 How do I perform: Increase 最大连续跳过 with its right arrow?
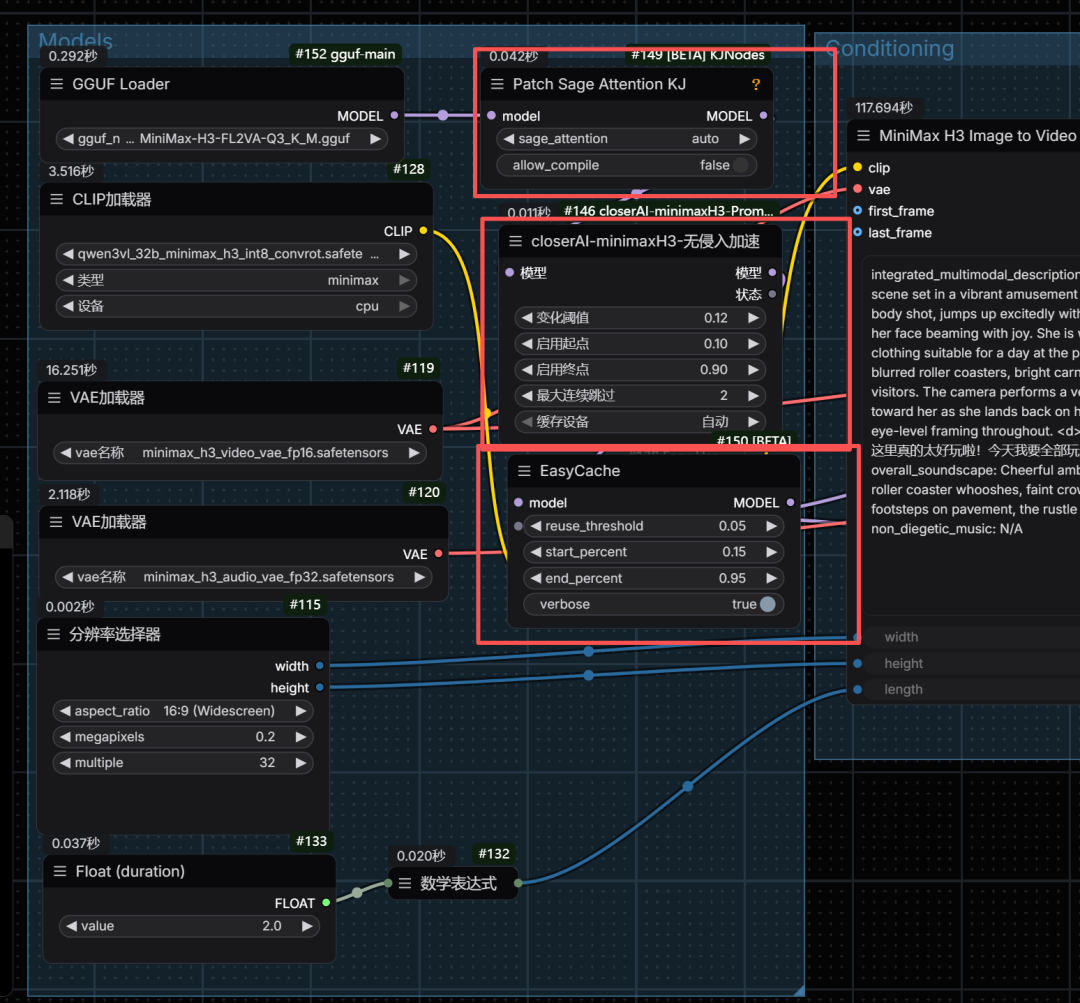coord(754,395)
